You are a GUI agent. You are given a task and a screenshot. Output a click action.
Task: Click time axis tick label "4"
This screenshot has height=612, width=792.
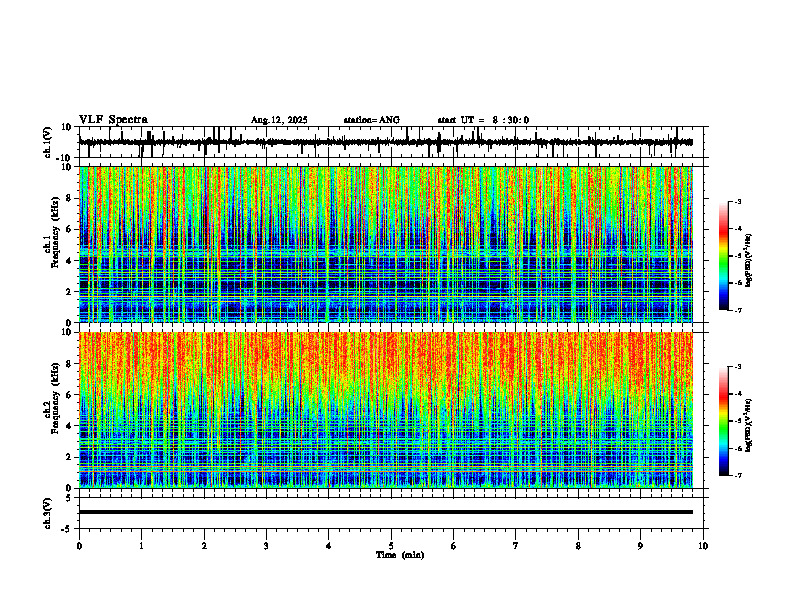pyautogui.click(x=329, y=546)
